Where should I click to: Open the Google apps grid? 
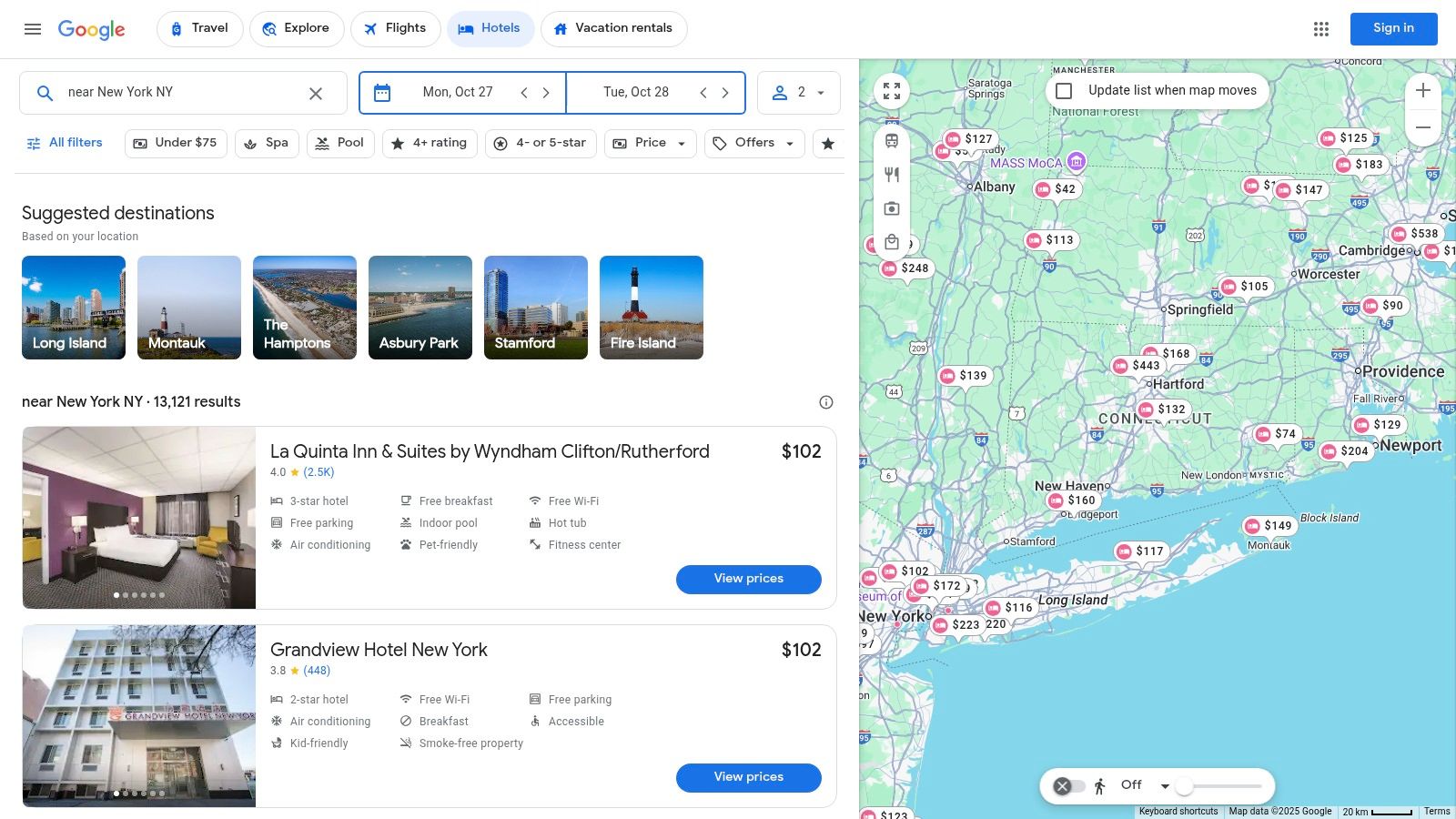1321,29
